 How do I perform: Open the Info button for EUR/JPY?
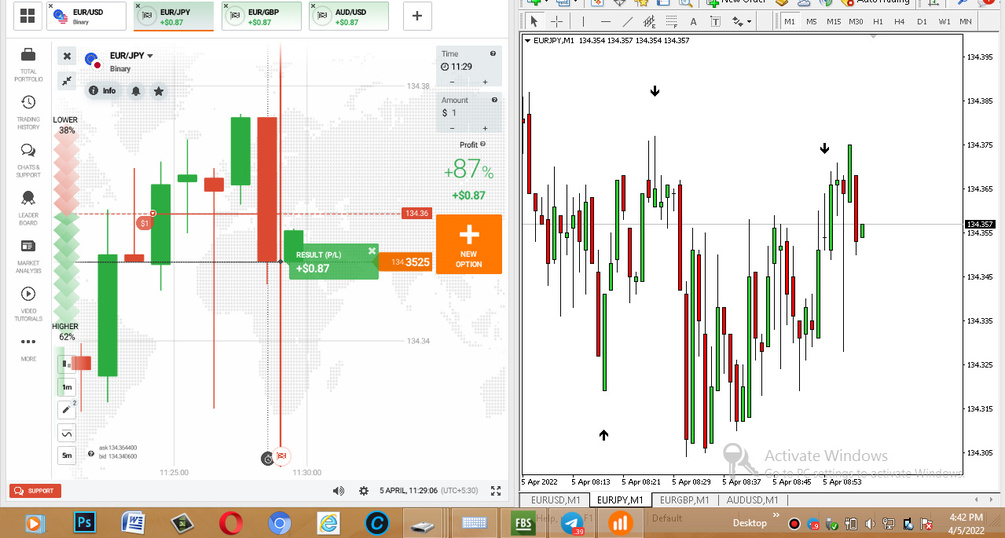[103, 91]
